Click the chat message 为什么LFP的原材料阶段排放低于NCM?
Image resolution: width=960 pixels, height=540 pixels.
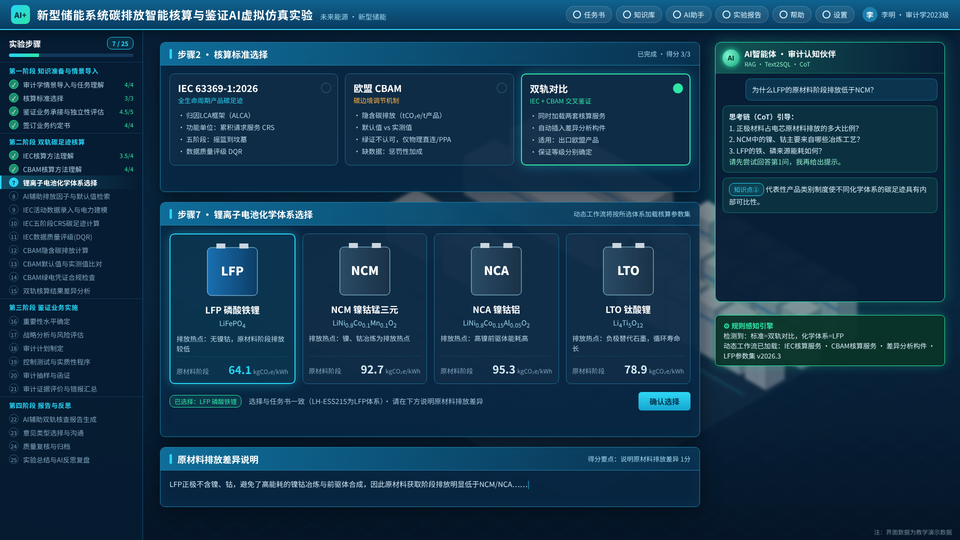(x=841, y=89)
